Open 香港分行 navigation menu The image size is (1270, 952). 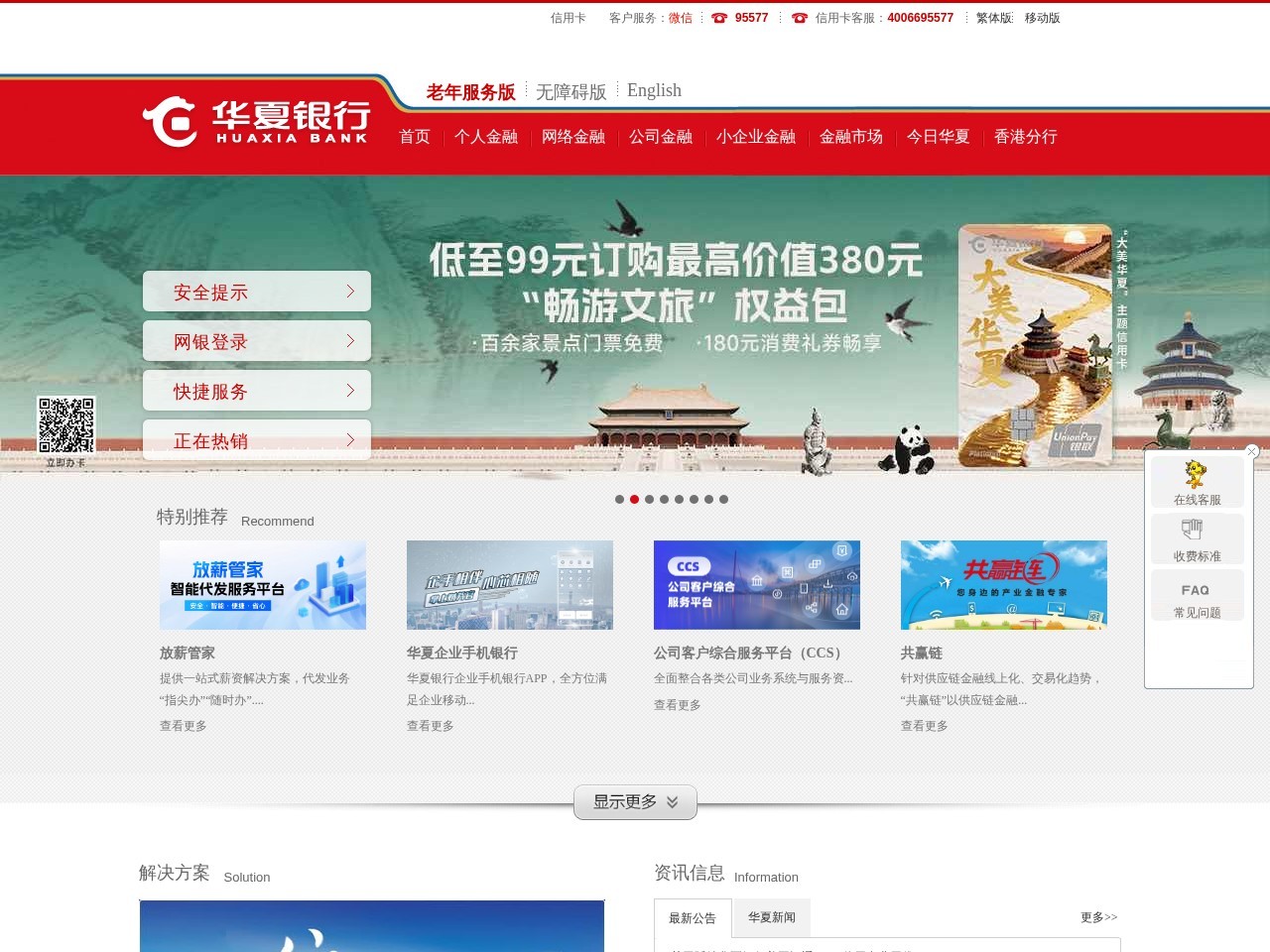pyautogui.click(x=1026, y=137)
